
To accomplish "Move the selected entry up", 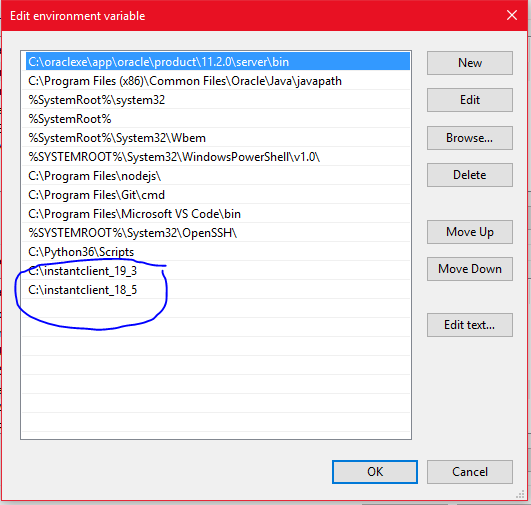I will coord(470,232).
